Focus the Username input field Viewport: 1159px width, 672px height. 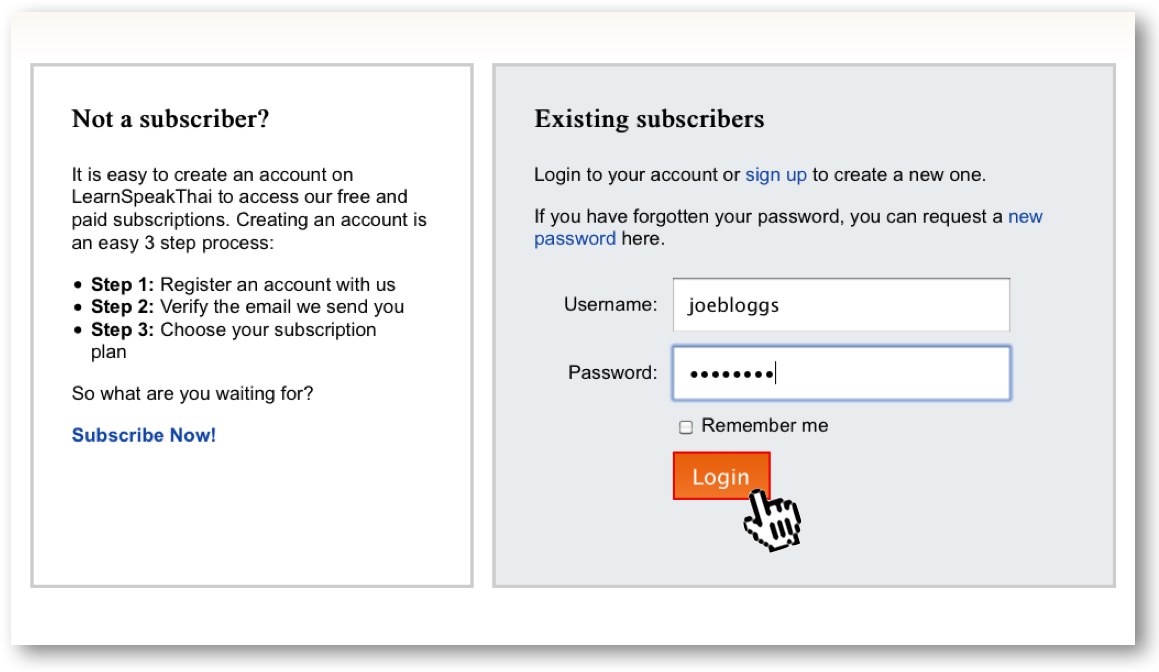(841, 305)
